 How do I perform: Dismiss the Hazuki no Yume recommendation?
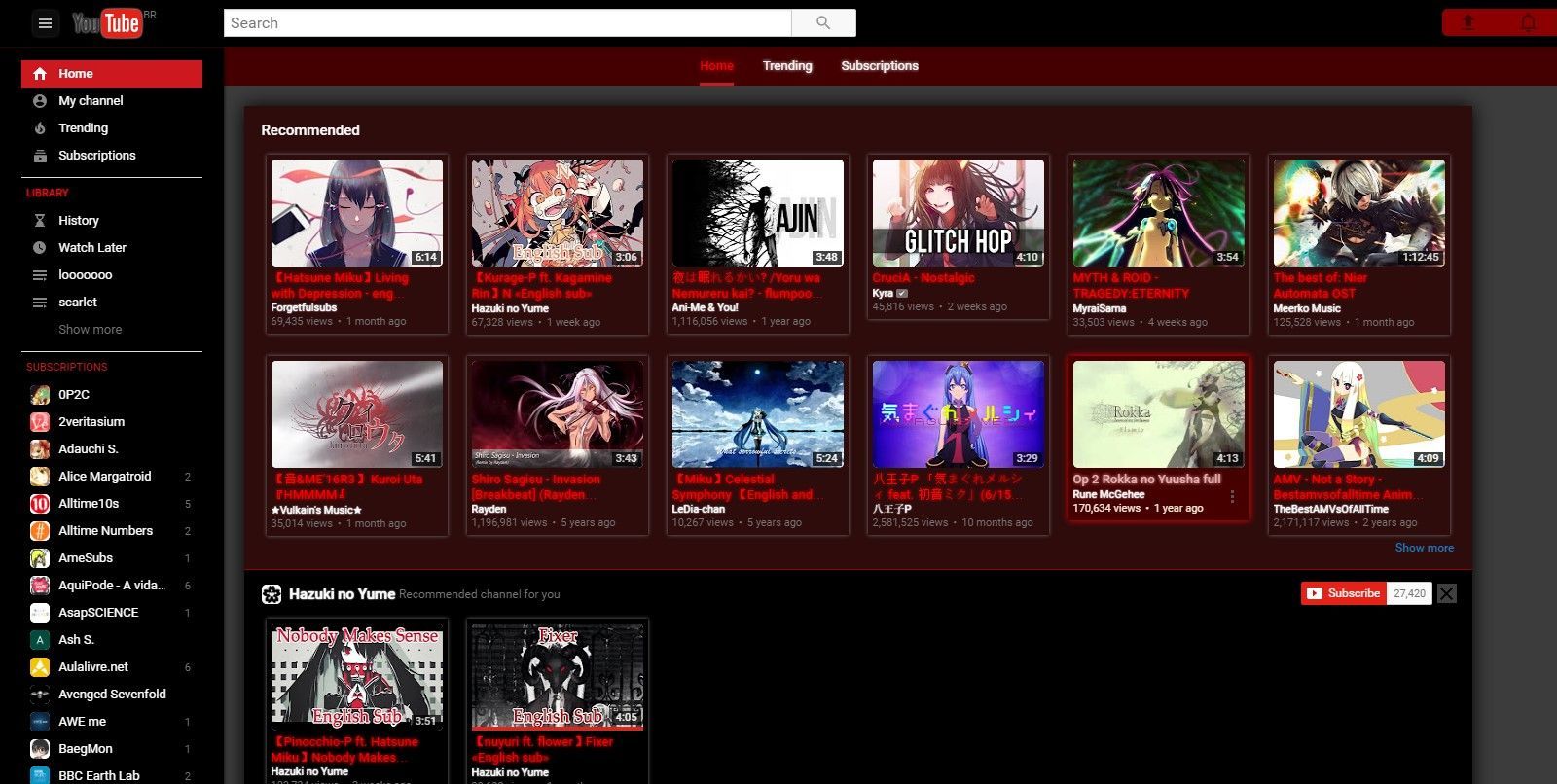tap(1447, 593)
